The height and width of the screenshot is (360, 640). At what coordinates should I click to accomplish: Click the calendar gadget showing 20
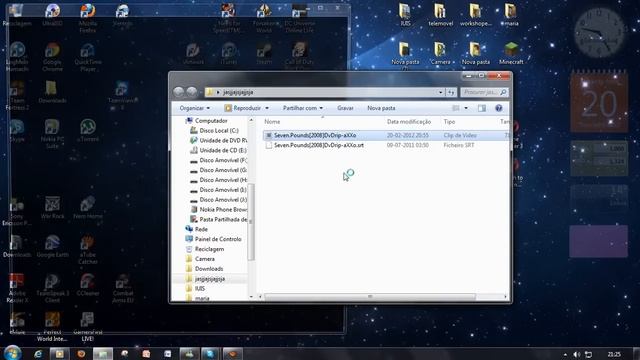tap(599, 101)
